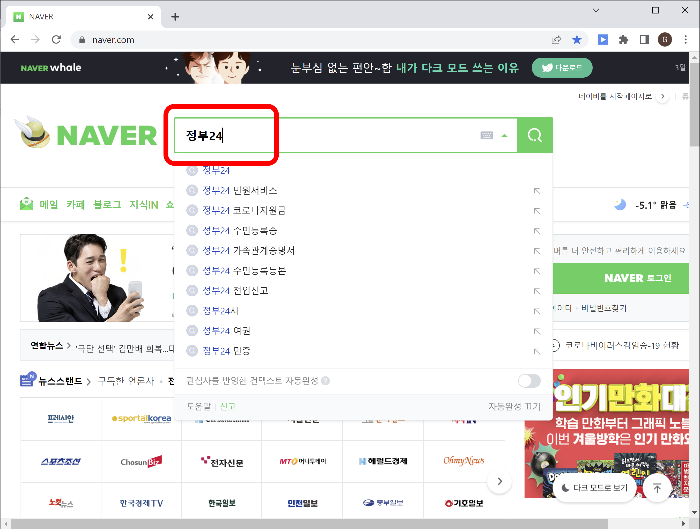This screenshot has width=700, height=529.
Task: Click the blue bookmark star
Action: coord(577,40)
